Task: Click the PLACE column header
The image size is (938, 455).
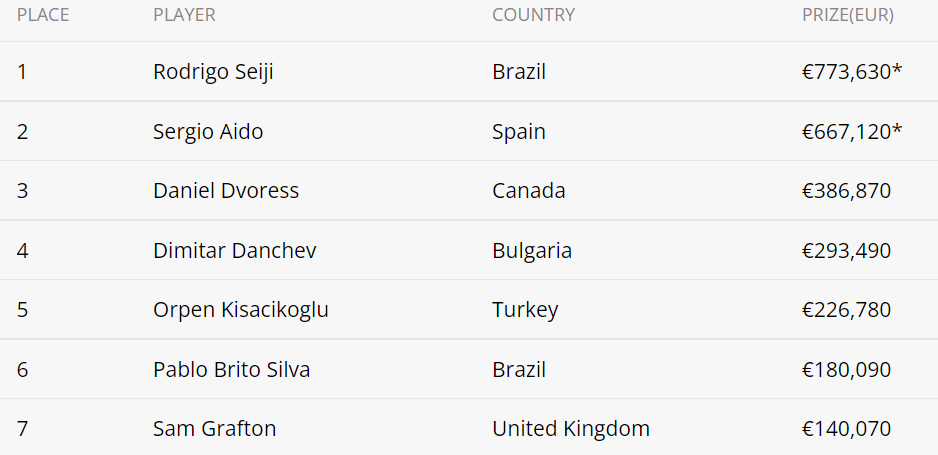Action: pos(43,15)
